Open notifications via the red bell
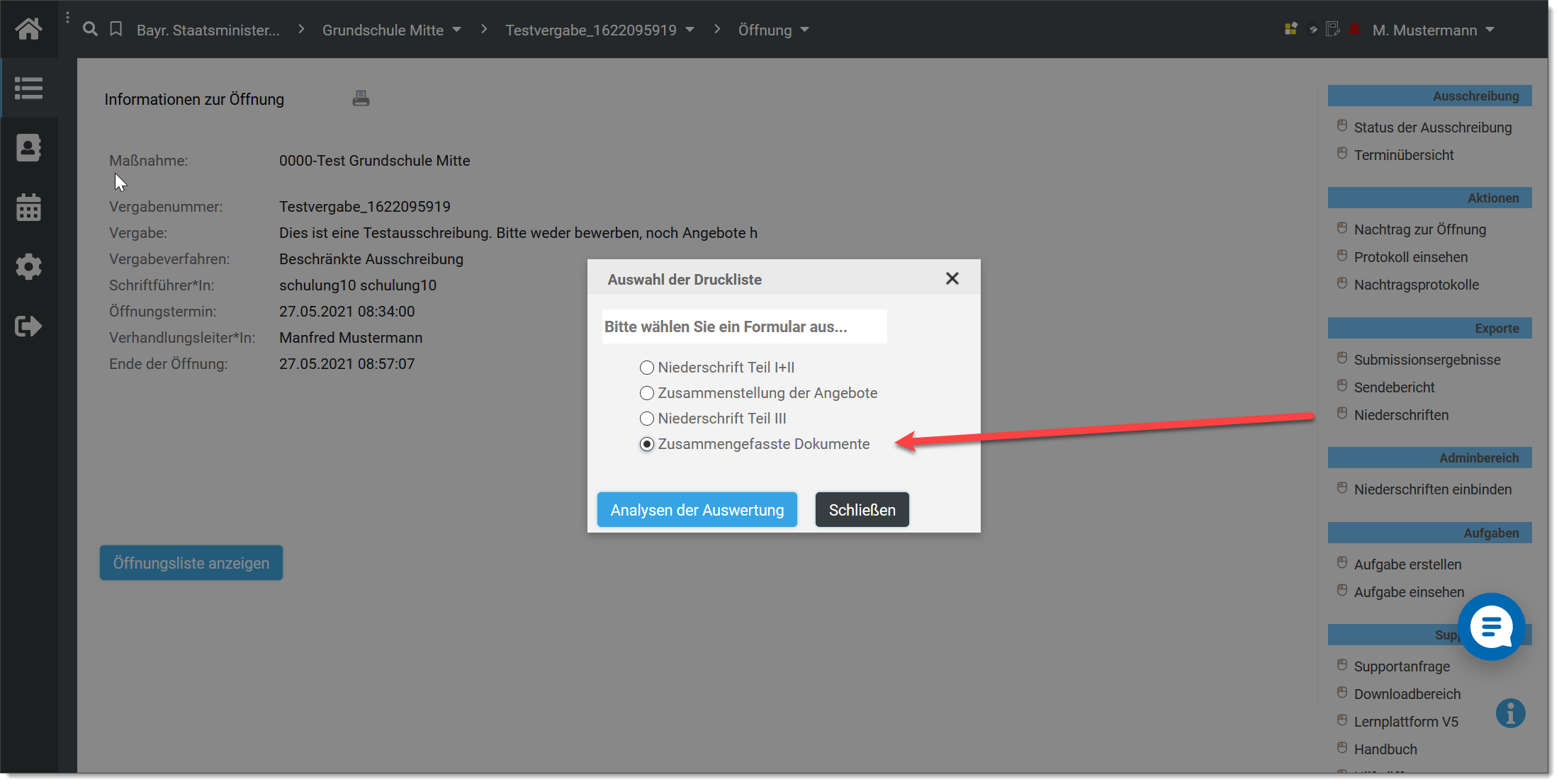The width and height of the screenshot is (1559, 784). tap(1355, 29)
